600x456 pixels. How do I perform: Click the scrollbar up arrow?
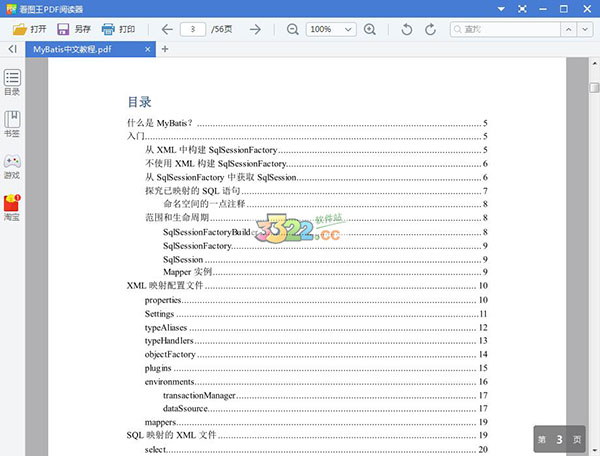tap(594, 63)
